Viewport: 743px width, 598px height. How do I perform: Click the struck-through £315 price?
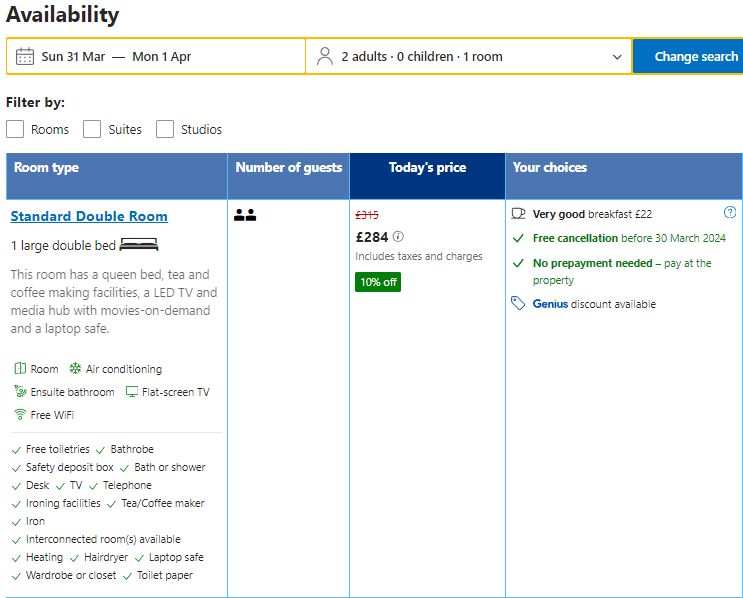(x=367, y=215)
